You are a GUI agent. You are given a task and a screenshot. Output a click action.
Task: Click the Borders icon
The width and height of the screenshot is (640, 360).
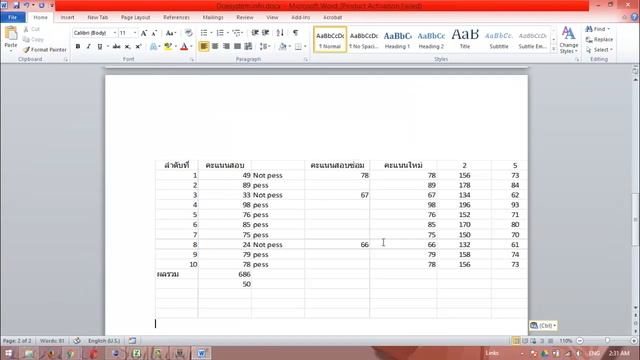[298, 47]
